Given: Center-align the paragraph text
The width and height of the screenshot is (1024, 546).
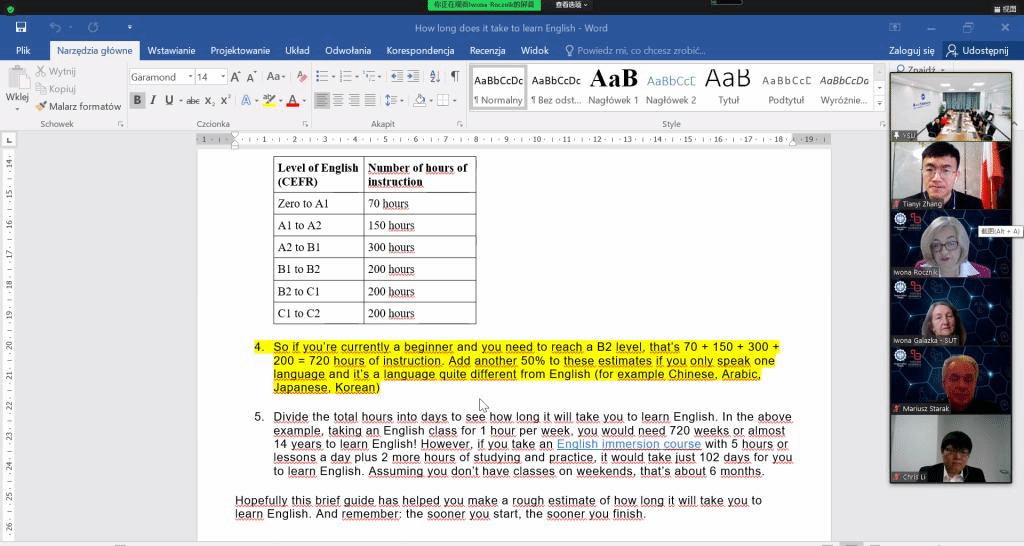Looking at the screenshot, I should point(338,101).
